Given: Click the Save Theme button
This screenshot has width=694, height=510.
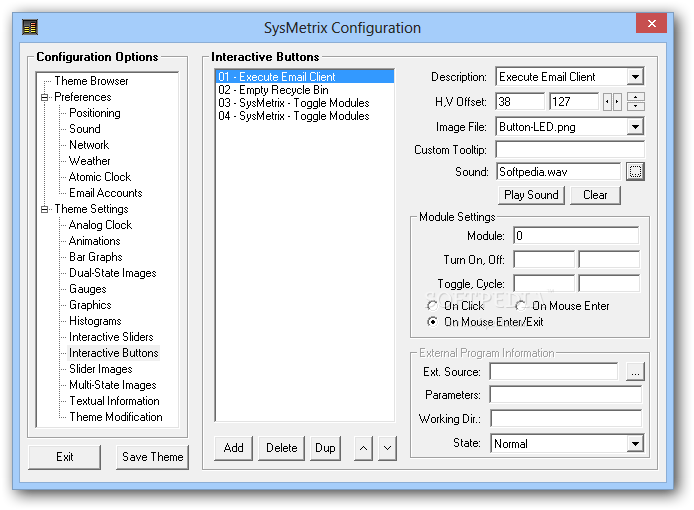Looking at the screenshot, I should [x=153, y=457].
